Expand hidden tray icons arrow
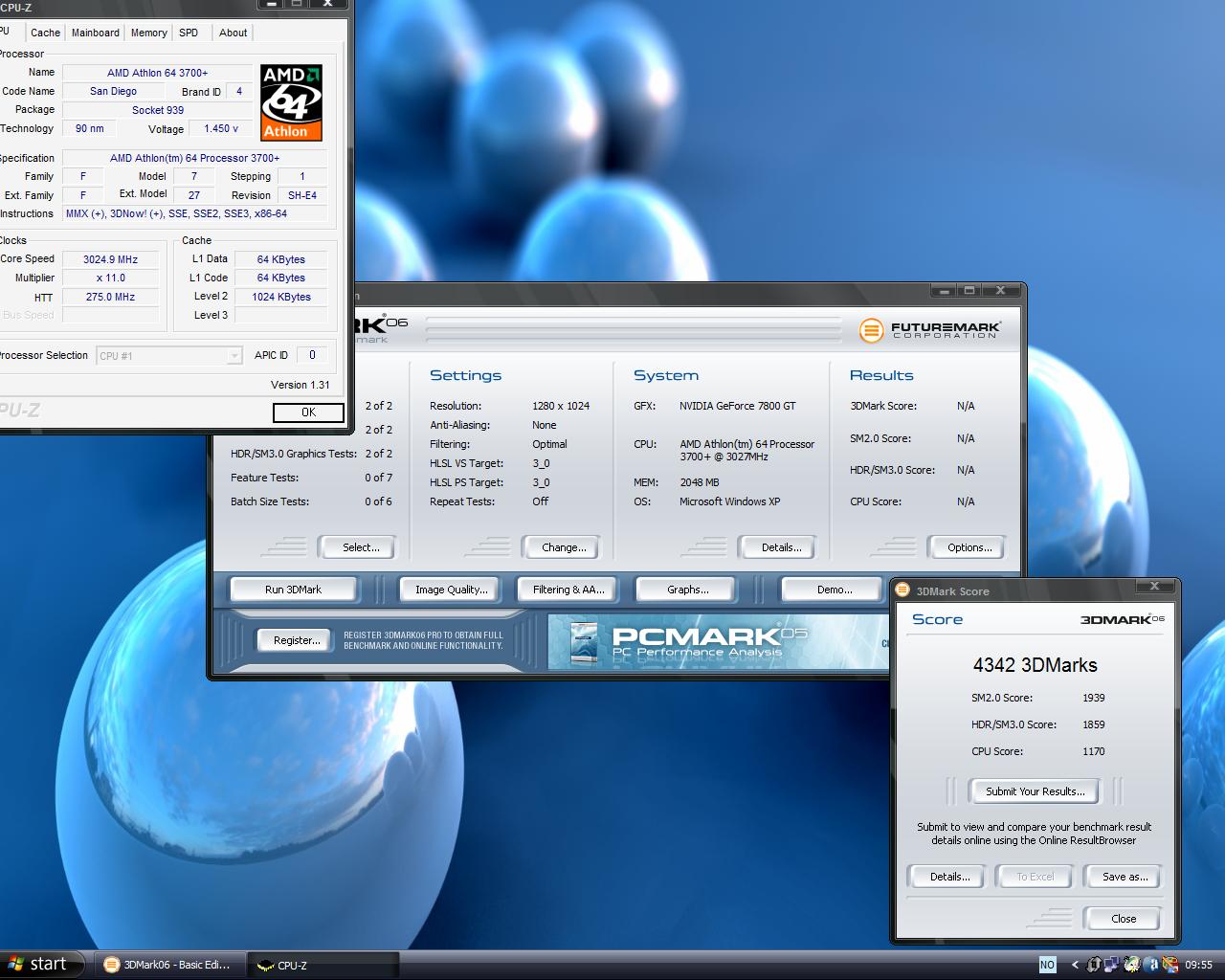1225x980 pixels. click(x=1075, y=965)
